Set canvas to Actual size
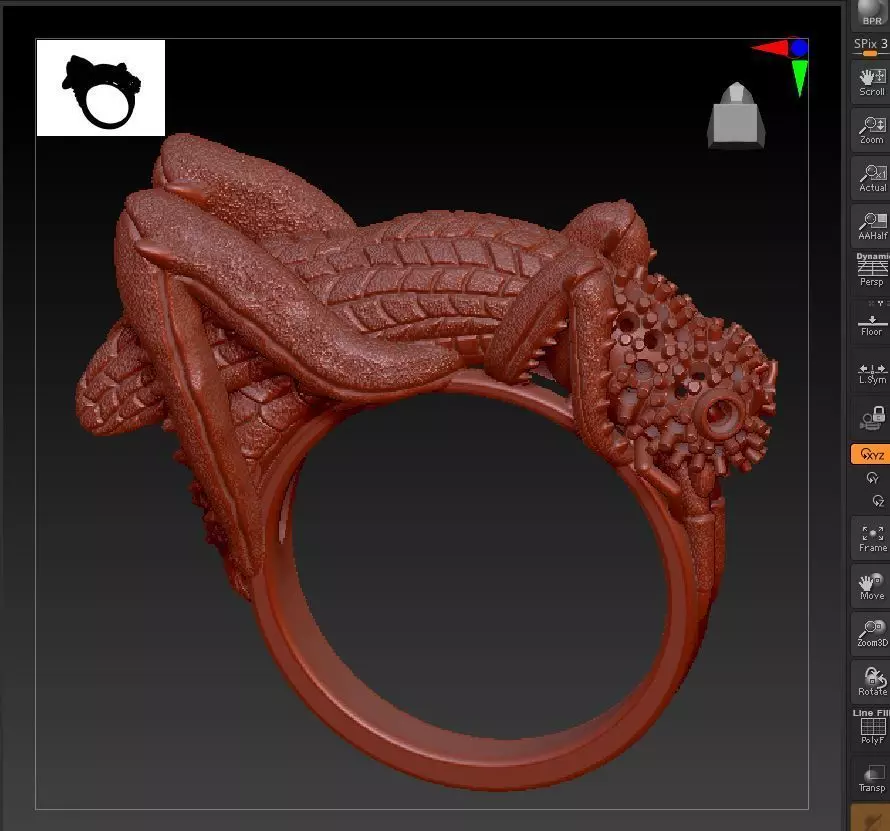 871,179
